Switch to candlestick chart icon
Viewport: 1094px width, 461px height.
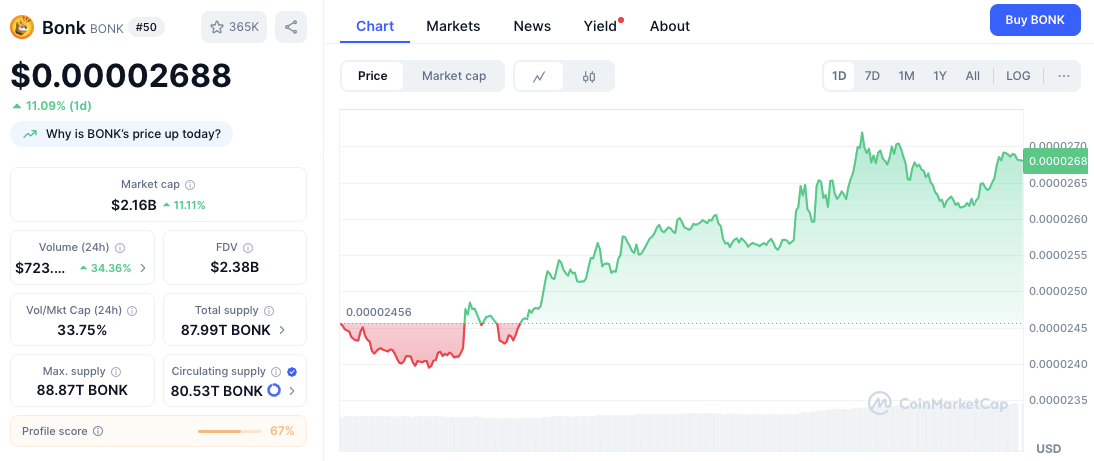[589, 76]
